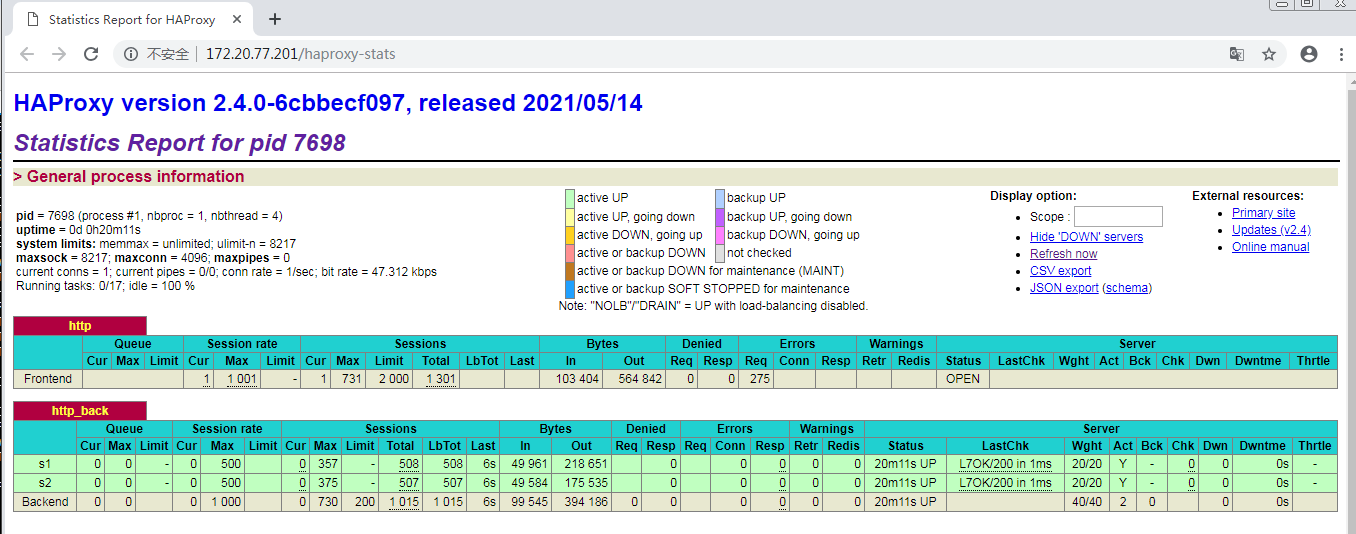This screenshot has width=1356, height=534.
Task: Visit the Primary site link
Action: click(x=1263, y=213)
